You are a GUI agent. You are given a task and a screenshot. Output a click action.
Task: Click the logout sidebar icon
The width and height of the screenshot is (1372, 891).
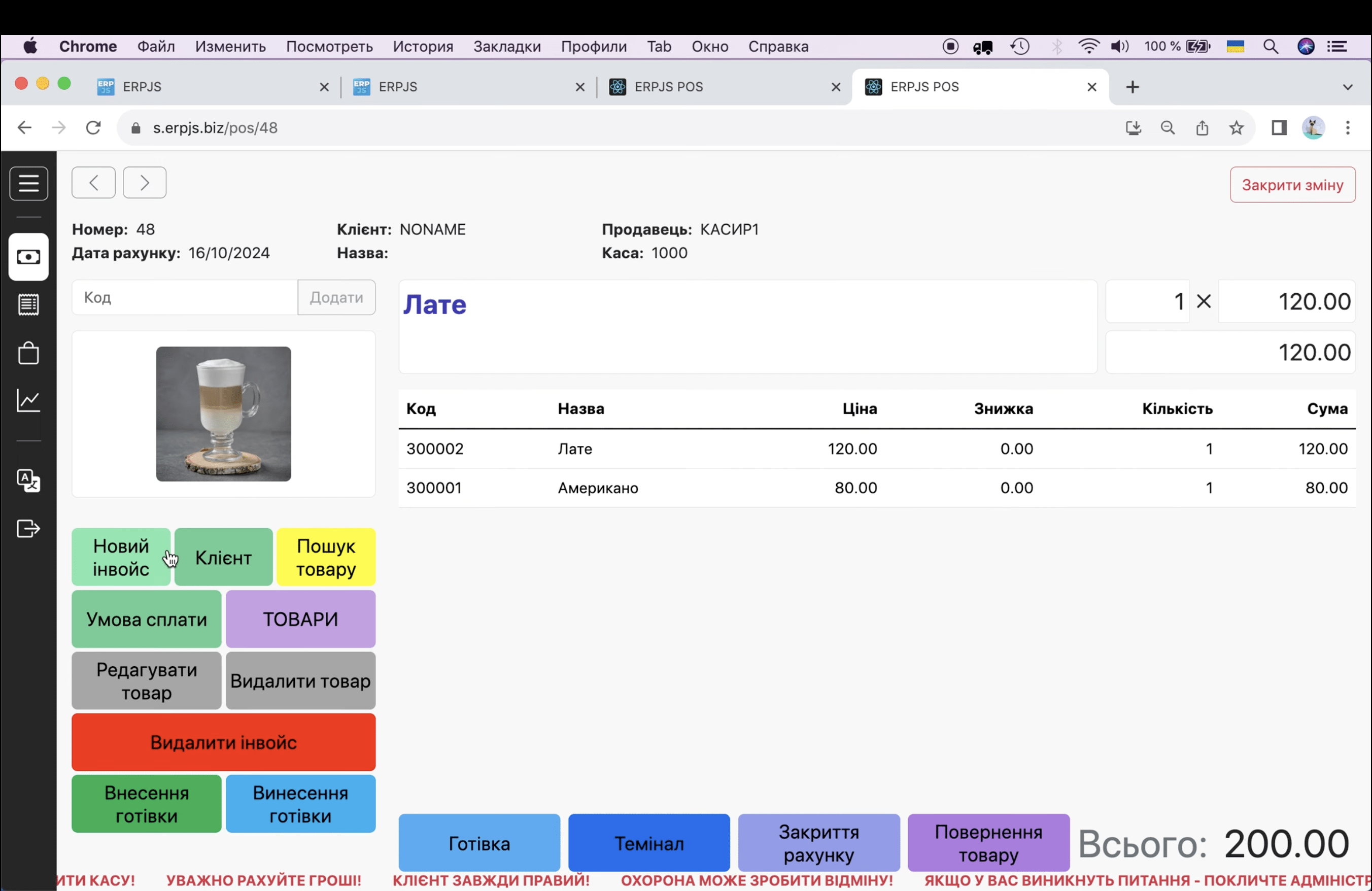tap(28, 529)
